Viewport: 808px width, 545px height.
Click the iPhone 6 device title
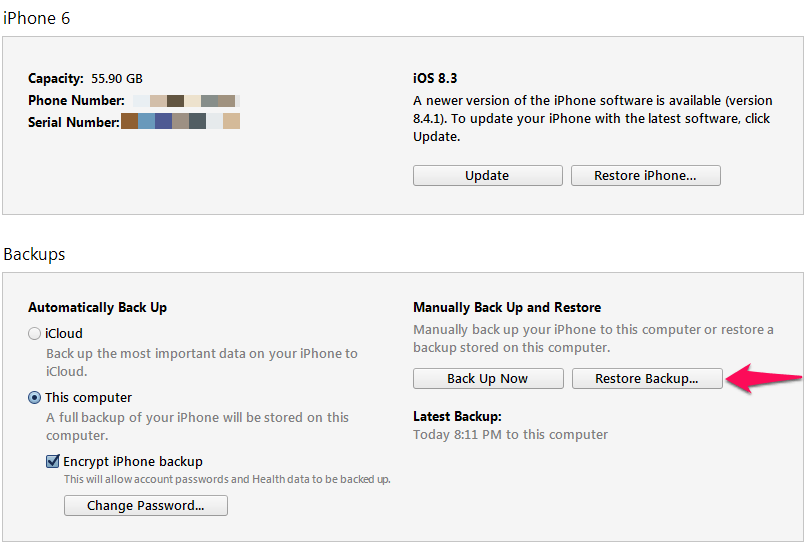point(37,19)
